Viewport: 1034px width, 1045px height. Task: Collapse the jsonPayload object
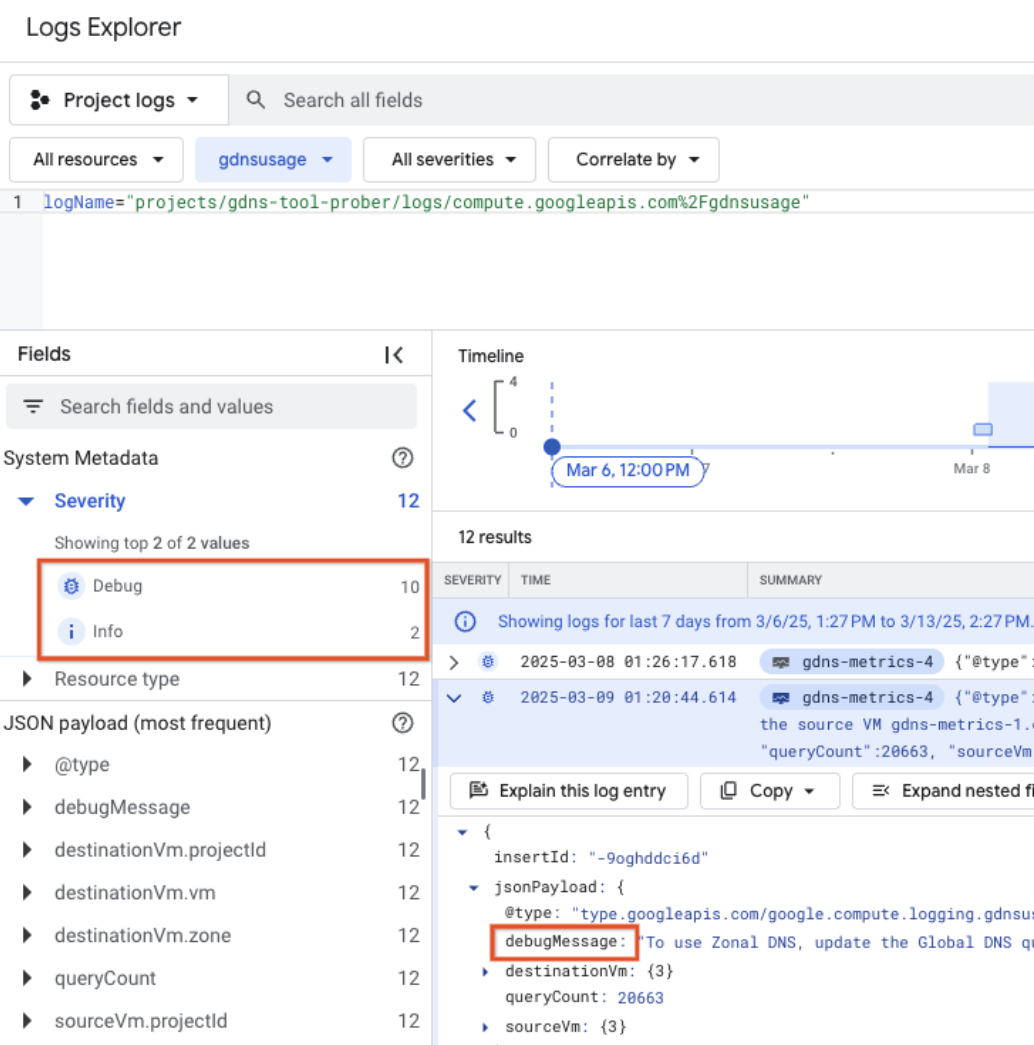[x=473, y=888]
